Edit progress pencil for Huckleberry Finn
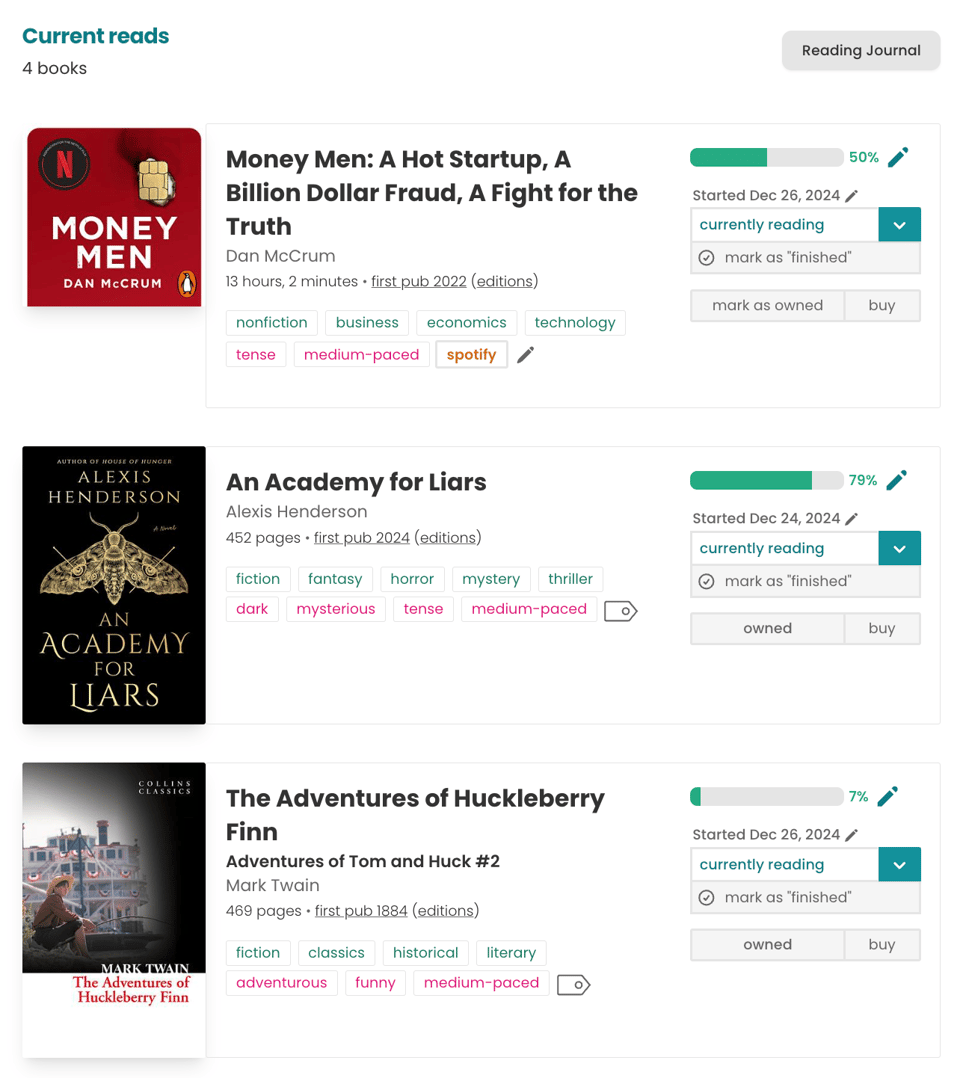The width and height of the screenshot is (960, 1078). click(x=888, y=796)
